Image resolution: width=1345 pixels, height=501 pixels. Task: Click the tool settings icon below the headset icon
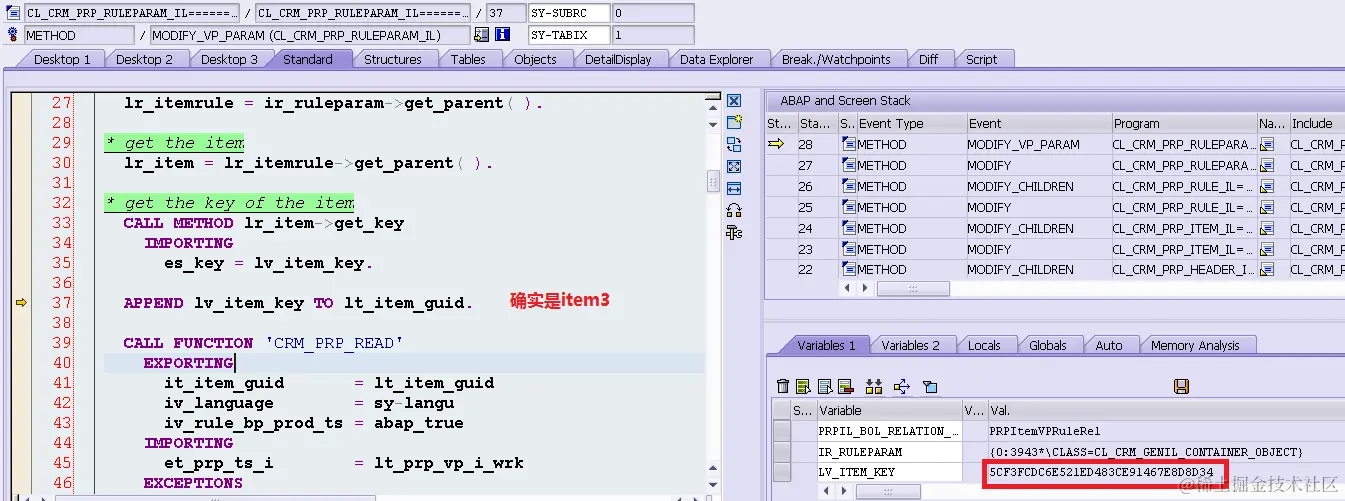pyautogui.click(x=734, y=232)
